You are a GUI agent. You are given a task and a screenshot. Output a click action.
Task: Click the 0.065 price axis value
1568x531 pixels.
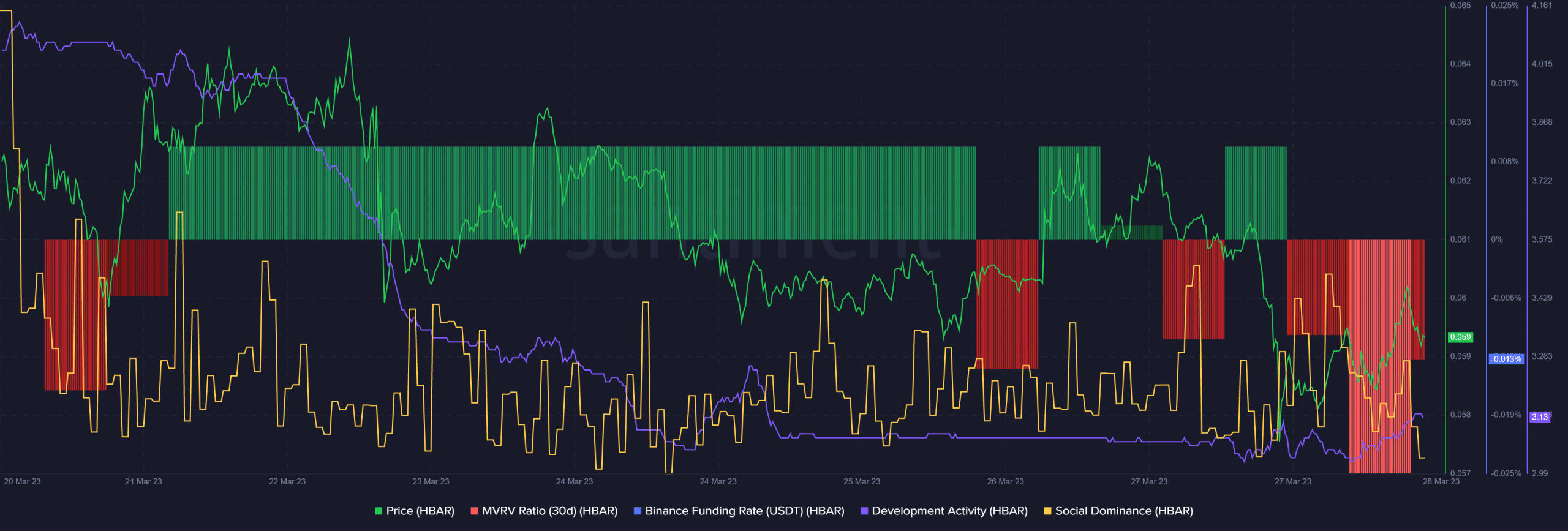point(1460,6)
